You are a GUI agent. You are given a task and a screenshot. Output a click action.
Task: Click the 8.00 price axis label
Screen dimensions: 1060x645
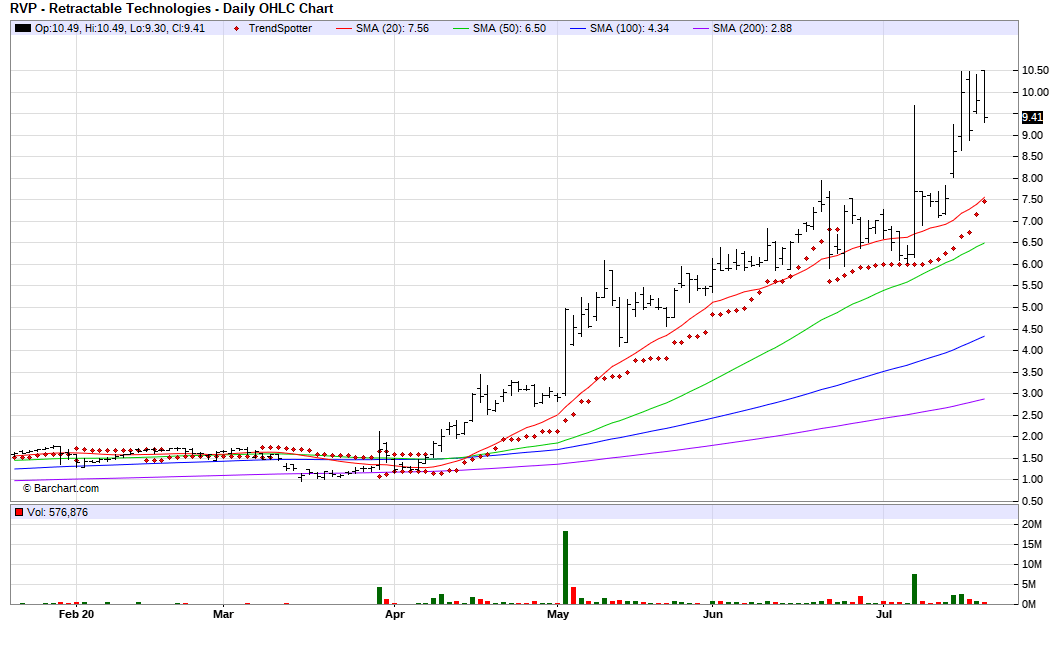(x=1032, y=178)
